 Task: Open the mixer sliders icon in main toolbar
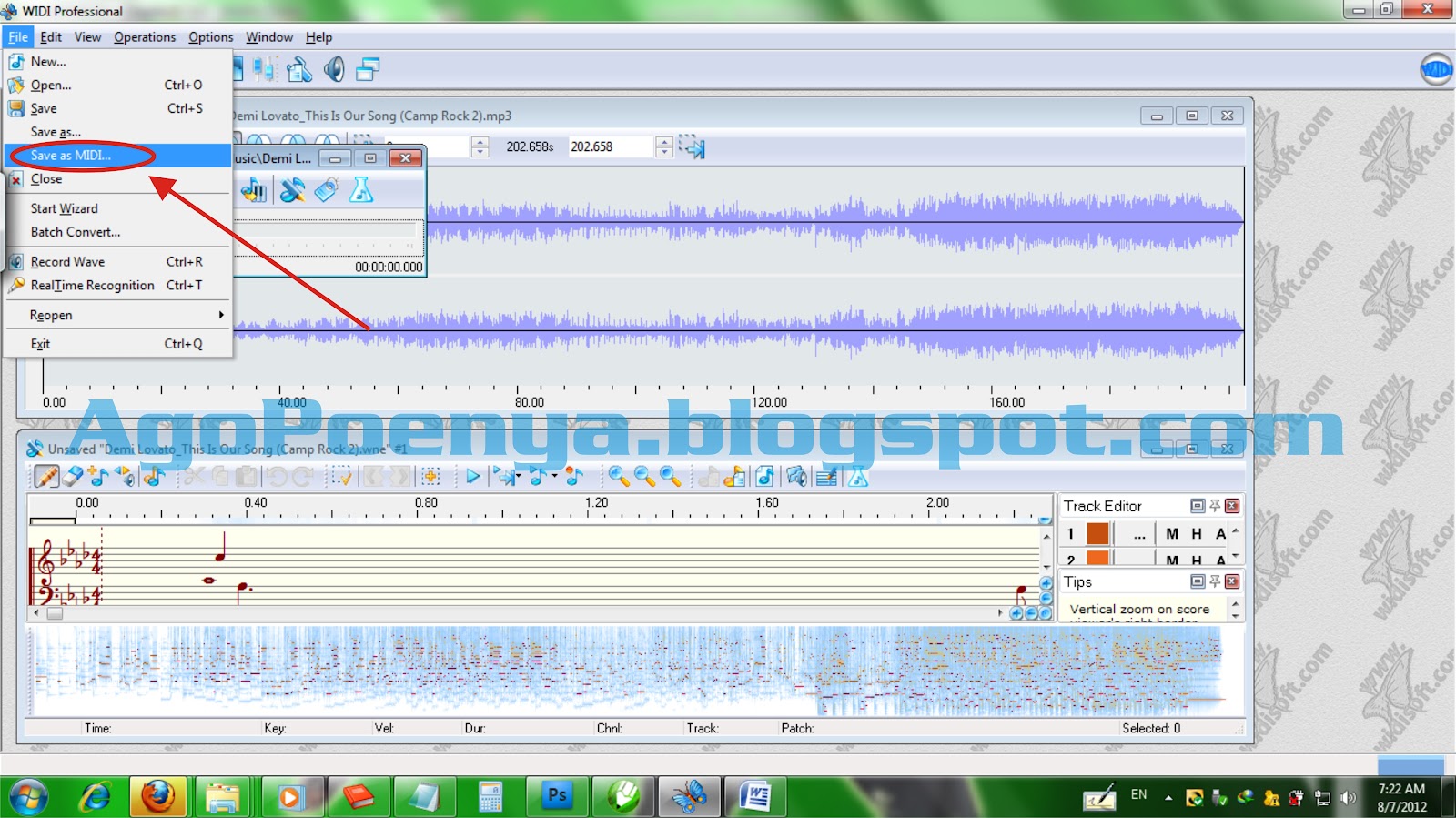266,69
